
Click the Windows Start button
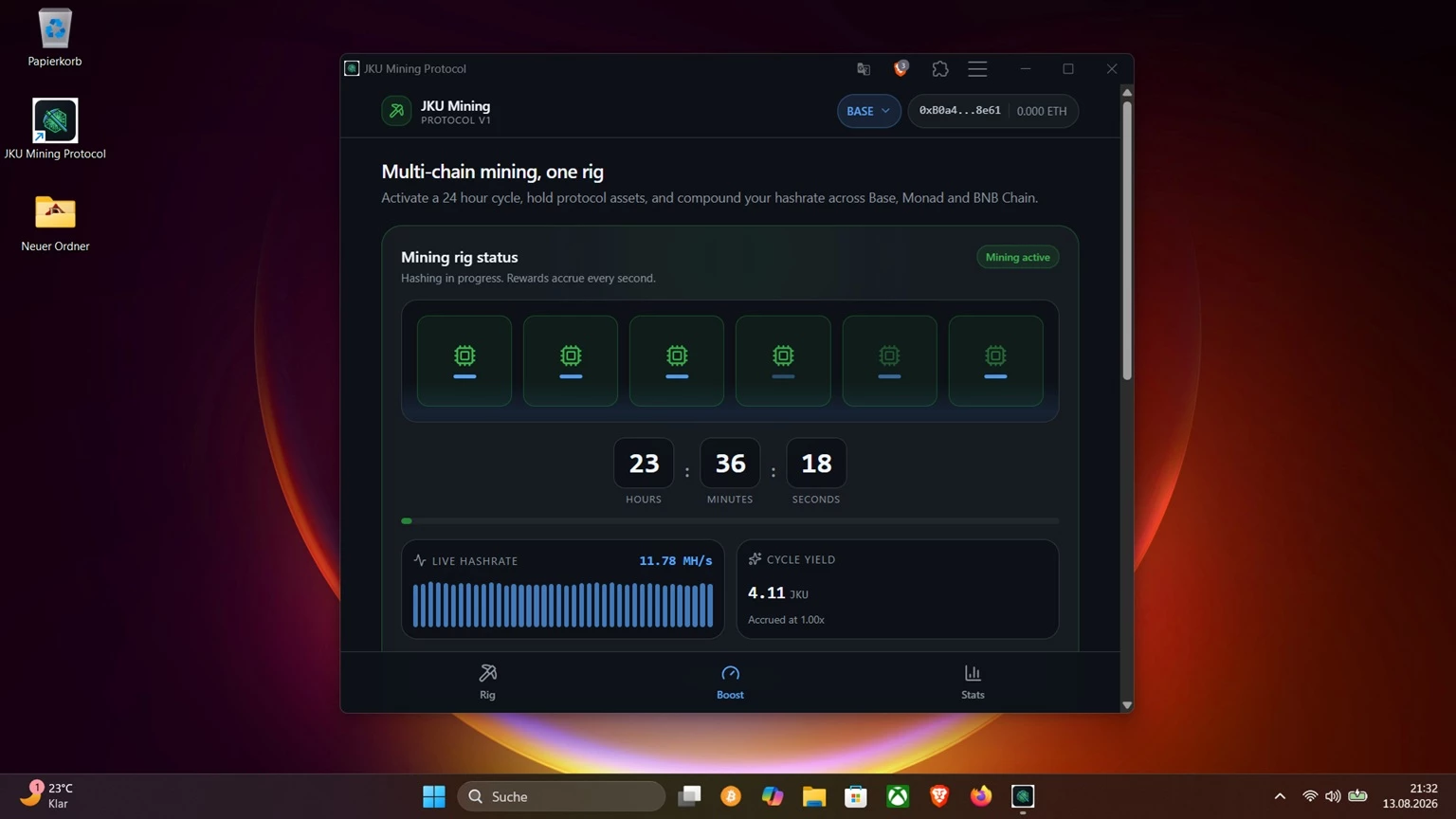(434, 796)
